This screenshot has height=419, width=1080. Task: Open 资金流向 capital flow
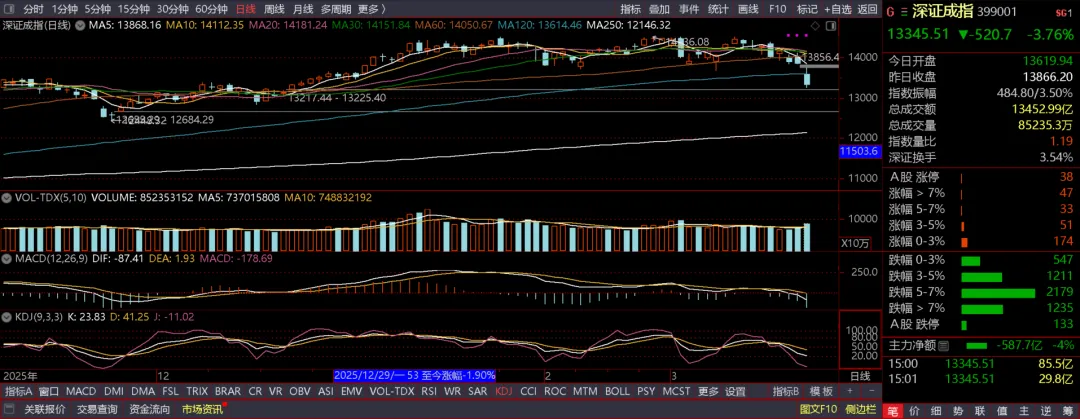[x=149, y=409]
